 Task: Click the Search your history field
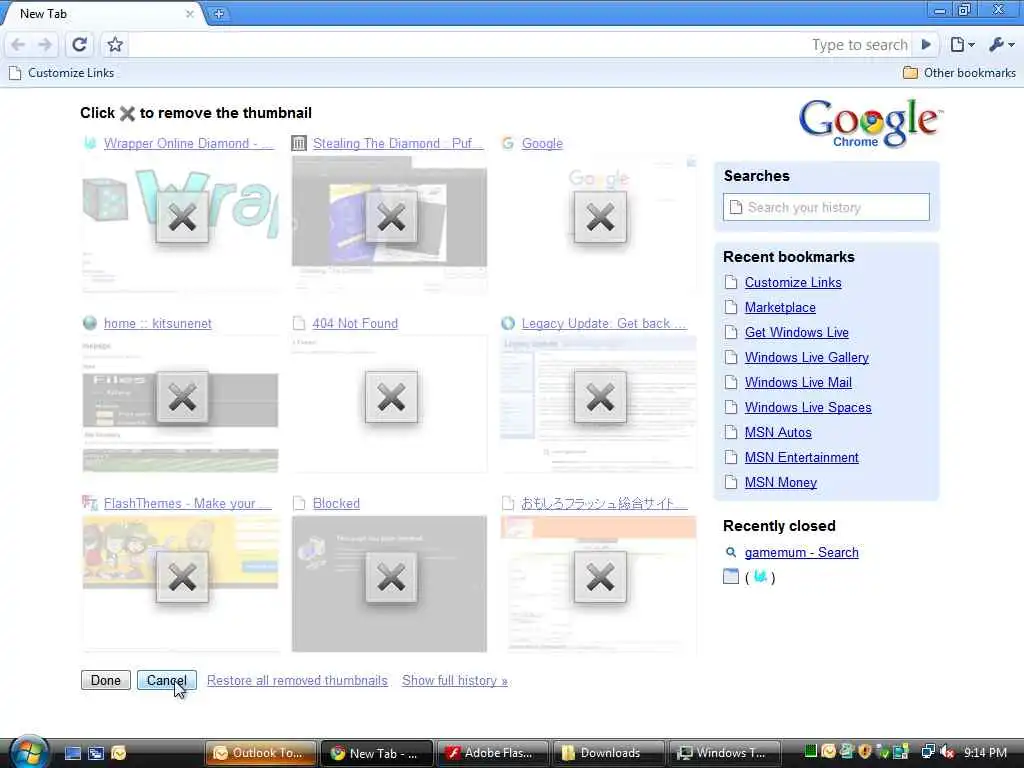(x=826, y=207)
